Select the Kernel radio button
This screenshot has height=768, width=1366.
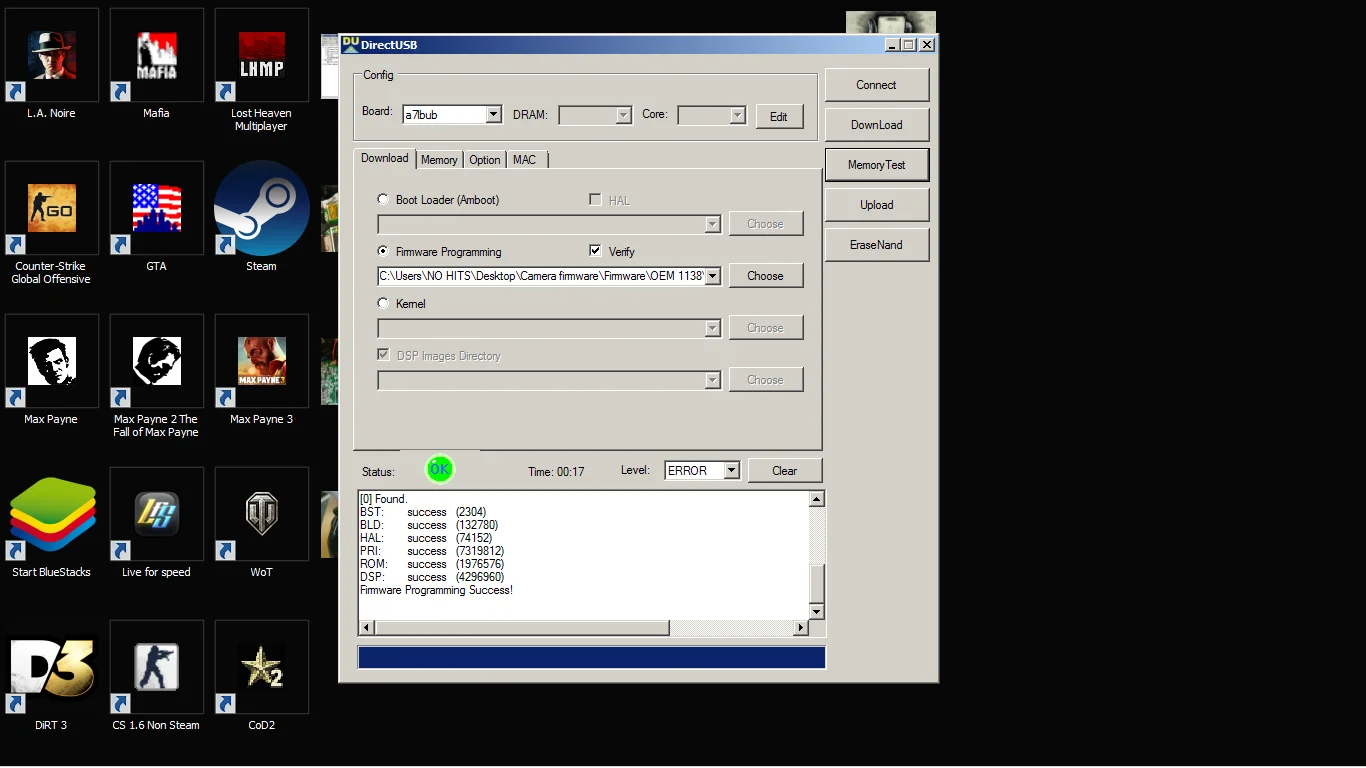click(x=383, y=304)
